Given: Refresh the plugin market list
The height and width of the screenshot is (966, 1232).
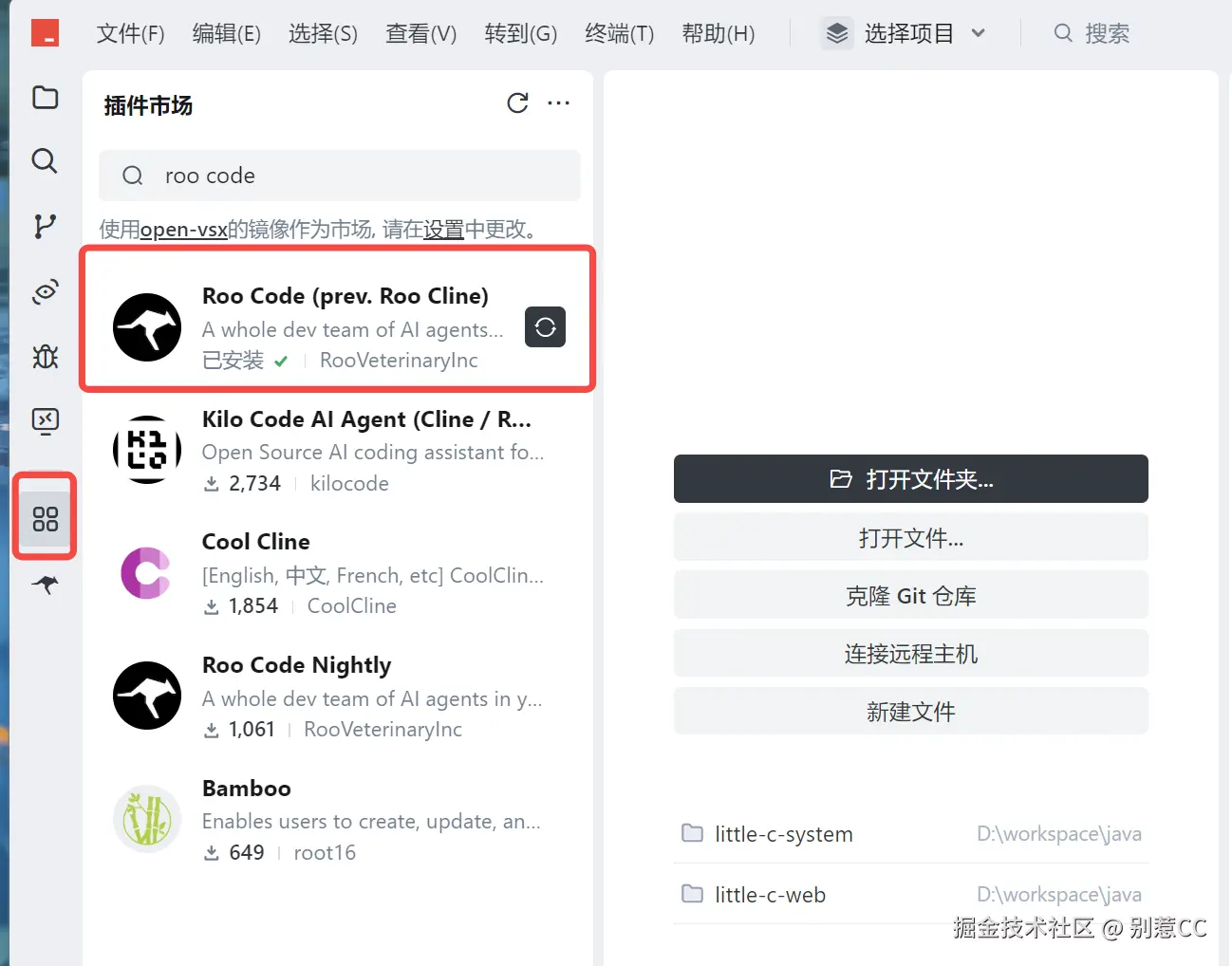Looking at the screenshot, I should (517, 103).
